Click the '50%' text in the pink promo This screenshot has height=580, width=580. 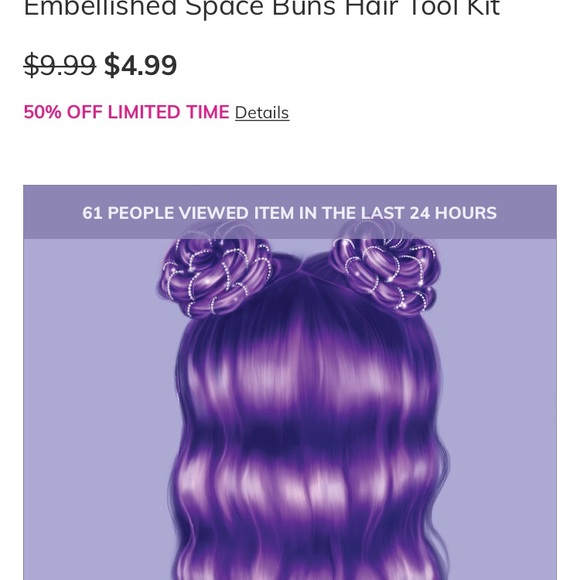pyautogui.click(x=42, y=112)
